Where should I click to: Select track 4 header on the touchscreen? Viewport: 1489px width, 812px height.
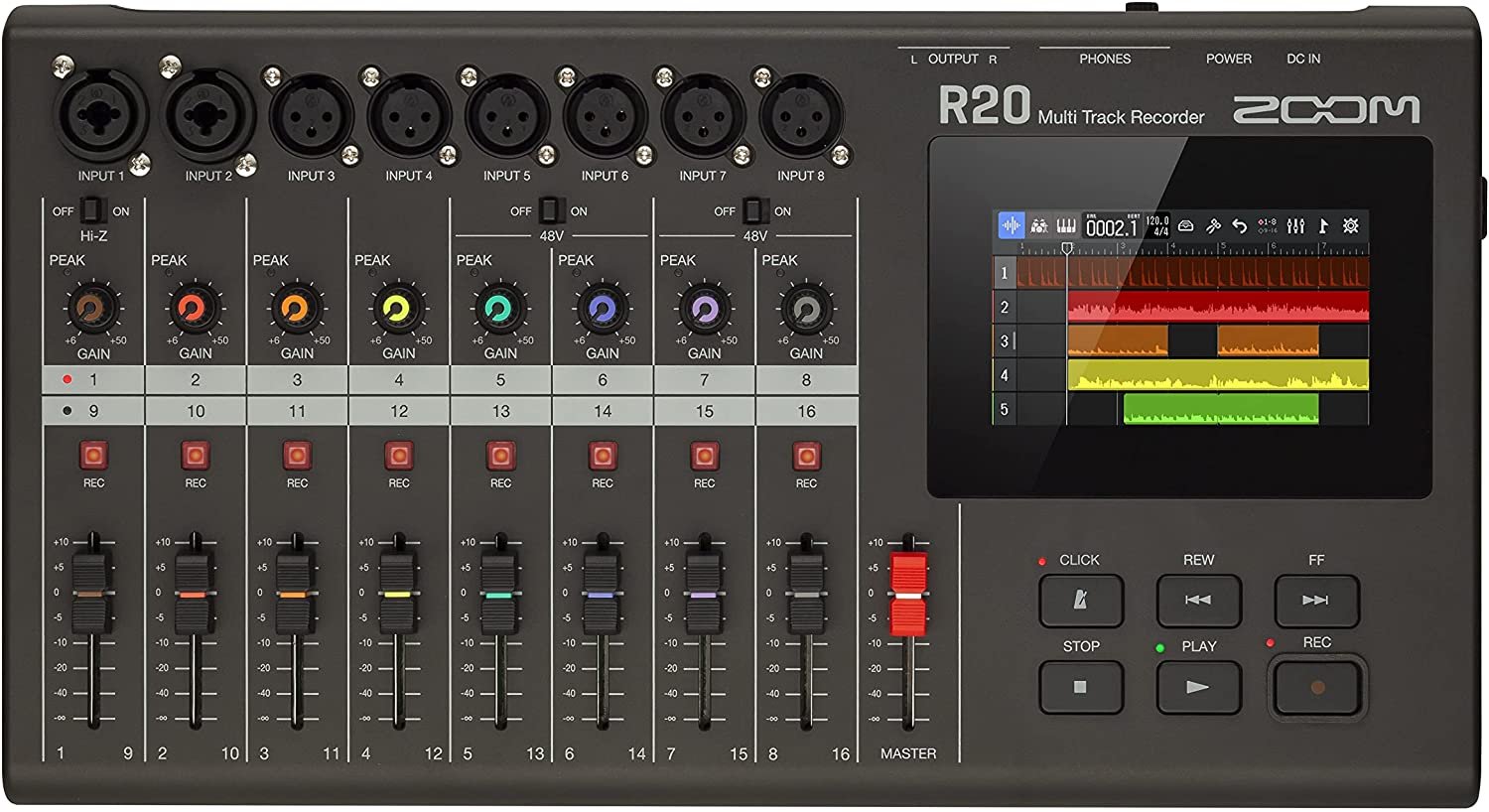pos(1004,375)
